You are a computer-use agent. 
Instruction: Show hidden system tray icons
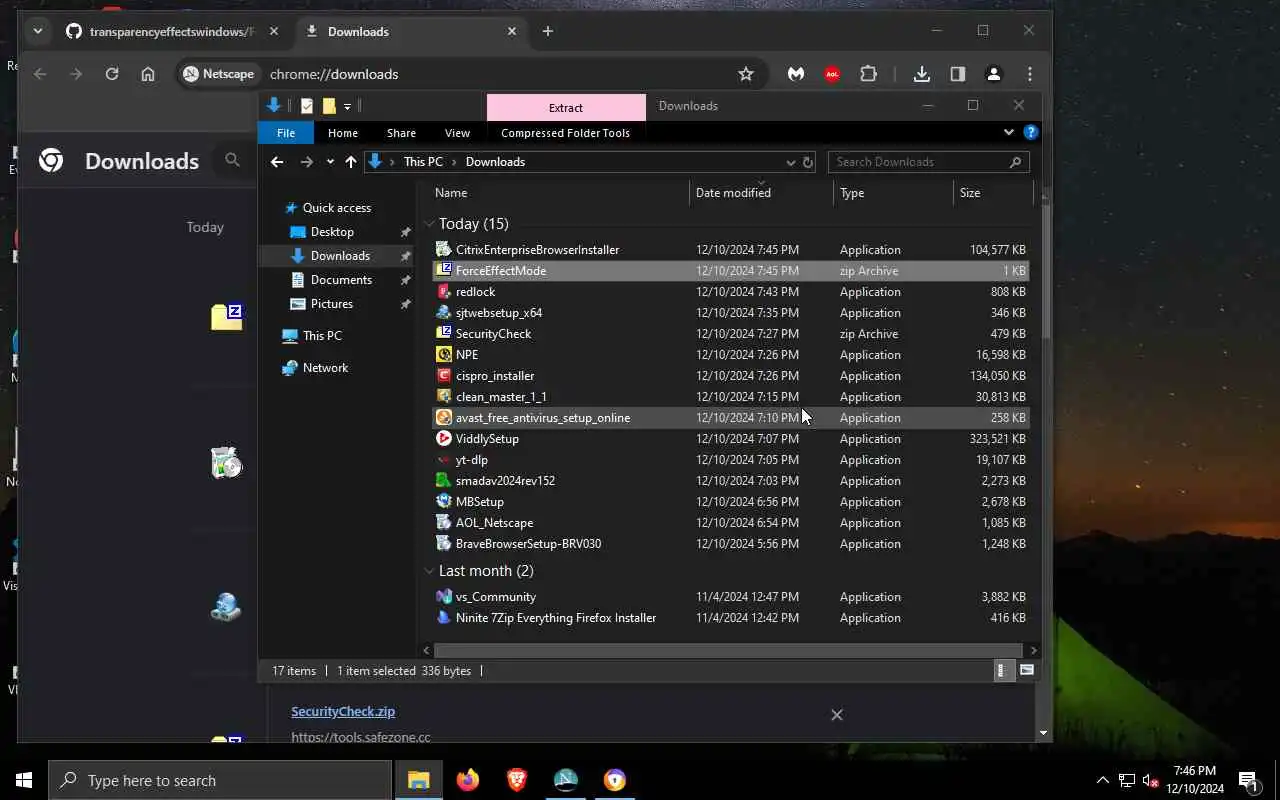click(x=1103, y=780)
